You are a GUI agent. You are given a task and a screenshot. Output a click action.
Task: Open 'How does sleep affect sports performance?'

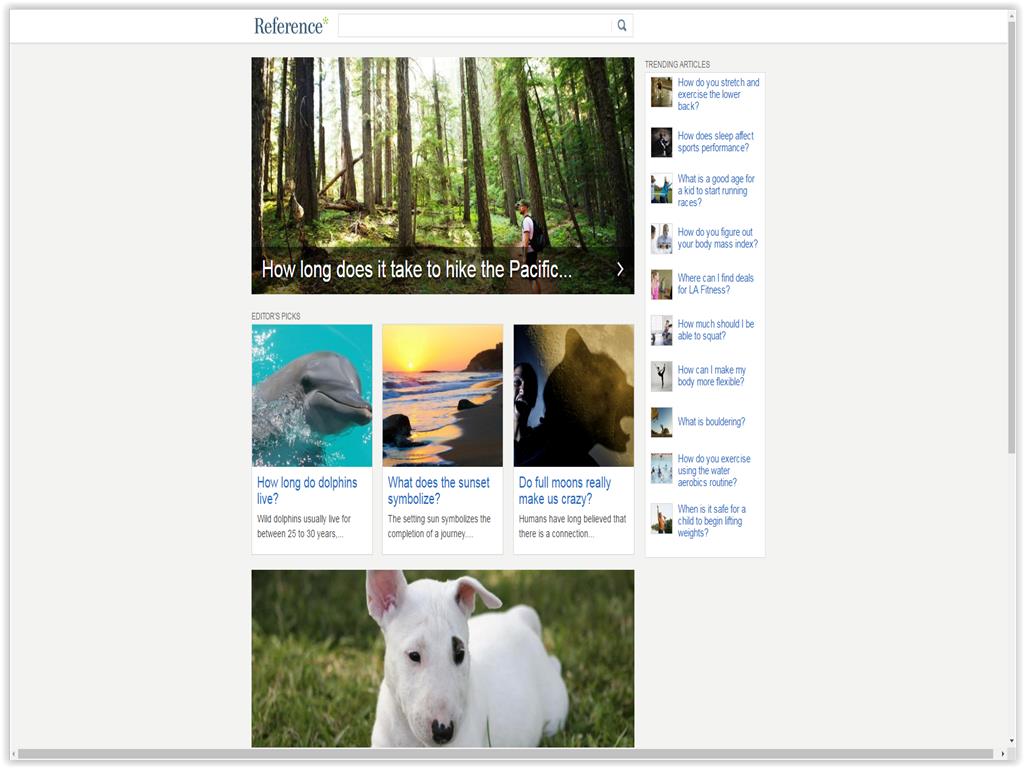715,142
